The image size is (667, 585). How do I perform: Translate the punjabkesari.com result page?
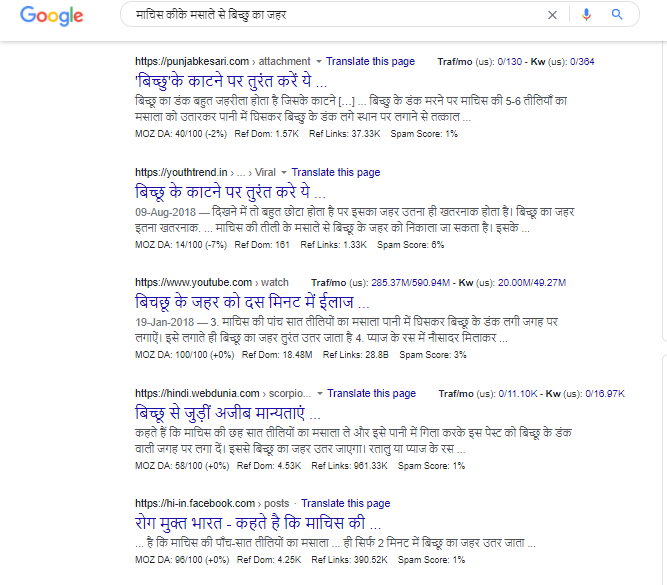pyautogui.click(x=370, y=62)
